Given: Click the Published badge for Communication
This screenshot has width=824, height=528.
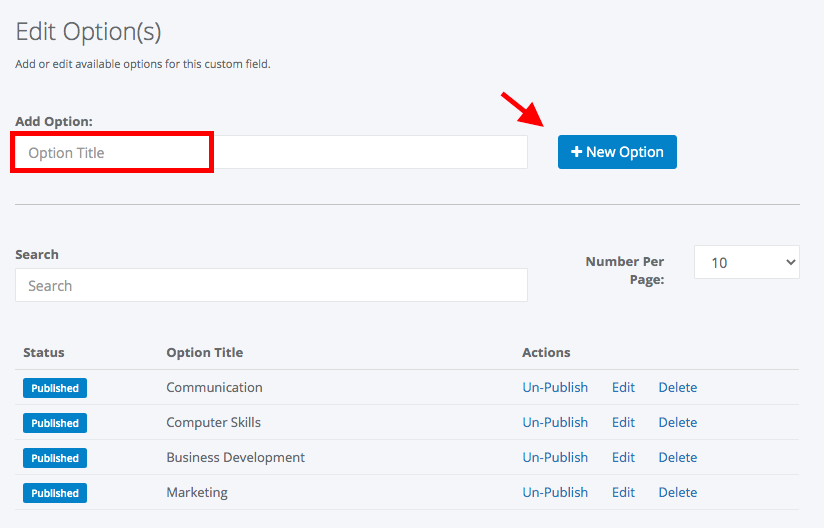Looking at the screenshot, I should [55, 388].
